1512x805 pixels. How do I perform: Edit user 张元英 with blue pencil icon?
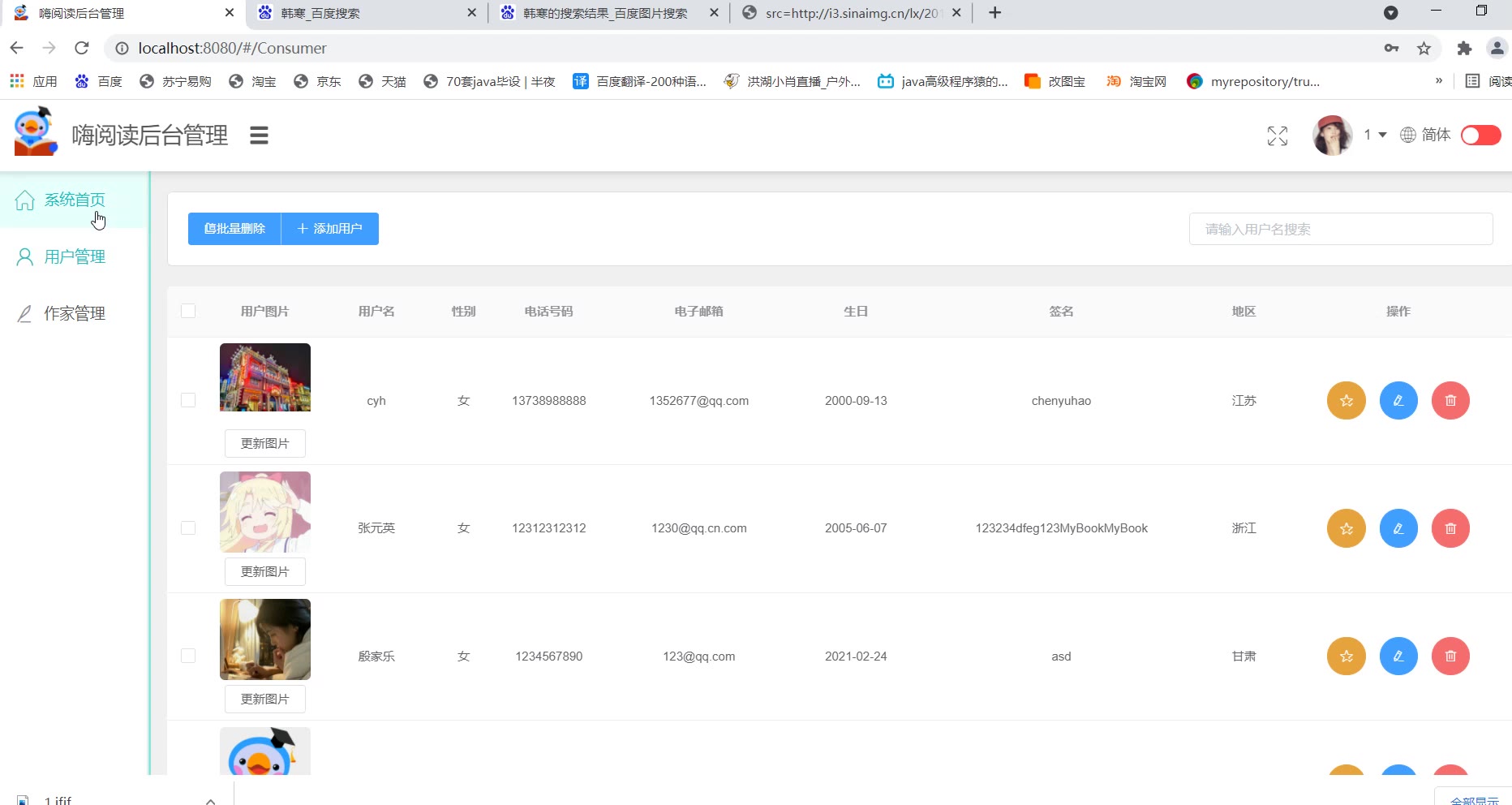coord(1398,528)
